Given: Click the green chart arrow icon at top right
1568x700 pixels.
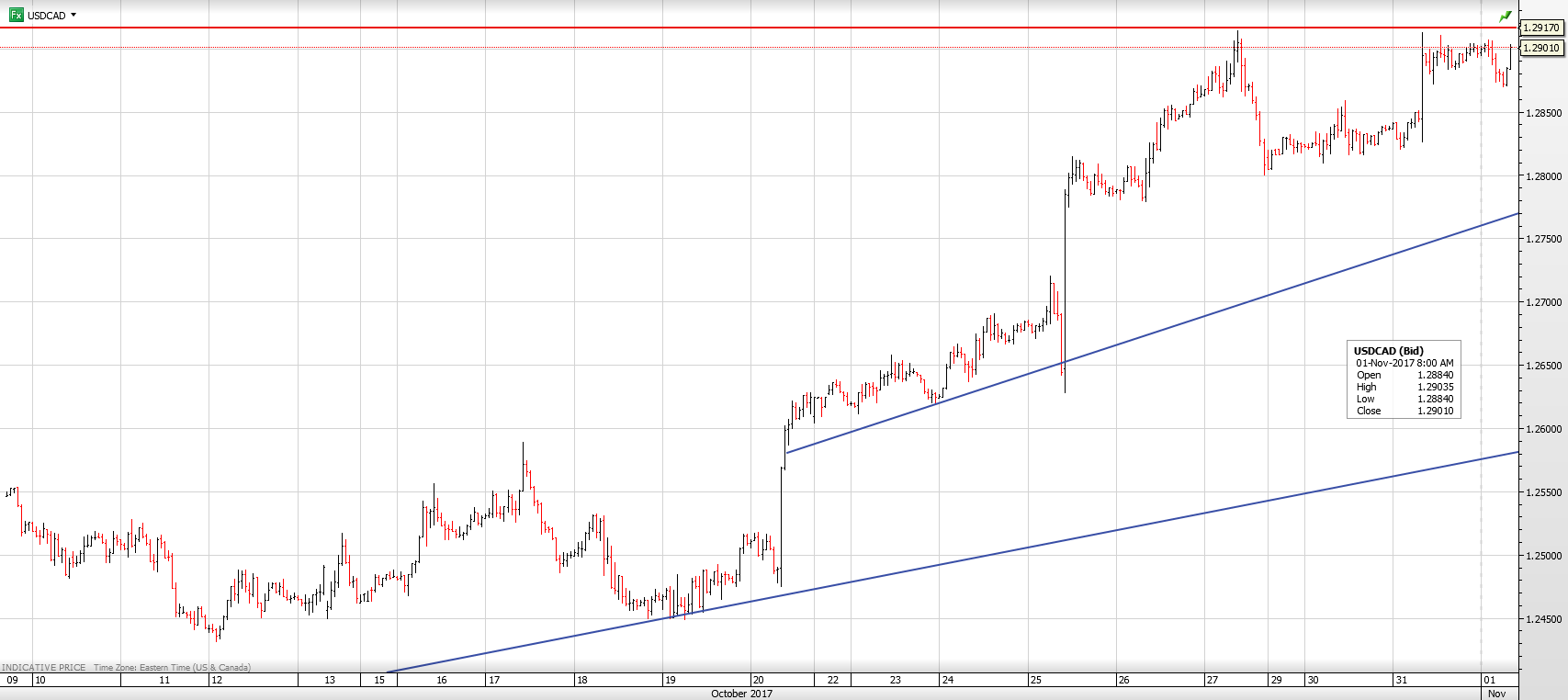Looking at the screenshot, I should [1505, 16].
